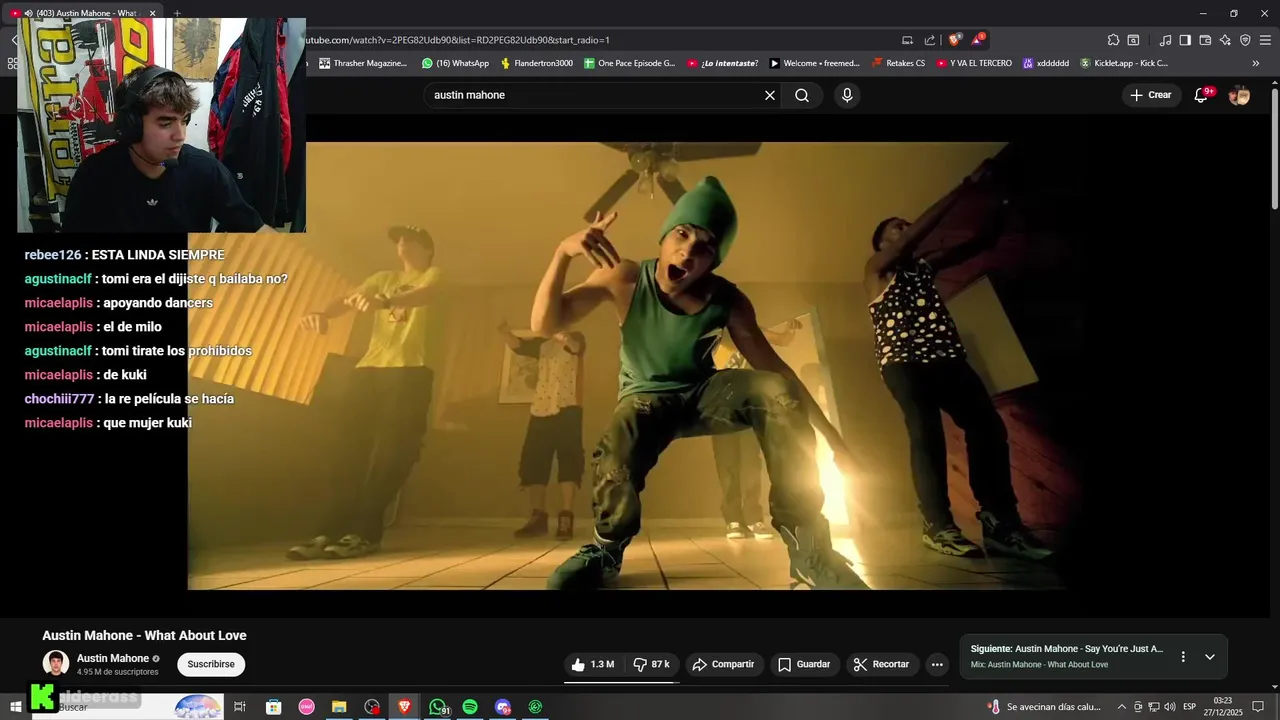This screenshot has width=1280, height=720.
Task: Dislike the video with thumbs down
Action: [652, 664]
